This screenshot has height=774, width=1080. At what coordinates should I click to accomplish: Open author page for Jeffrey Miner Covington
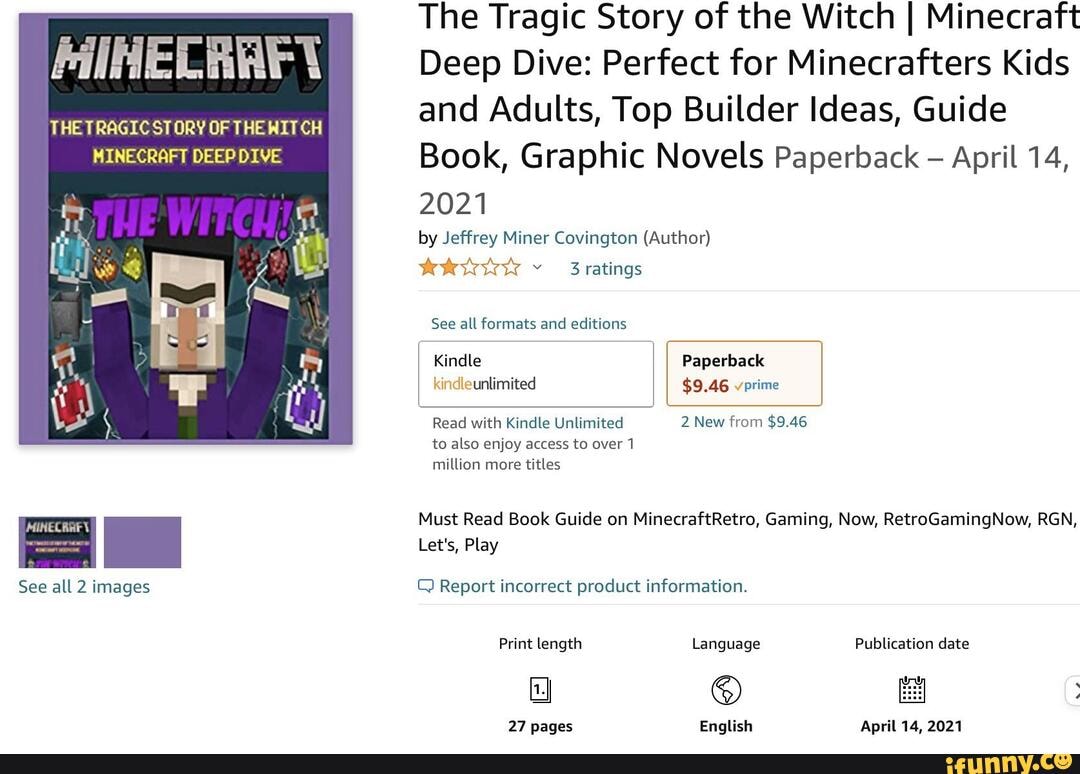tap(541, 238)
